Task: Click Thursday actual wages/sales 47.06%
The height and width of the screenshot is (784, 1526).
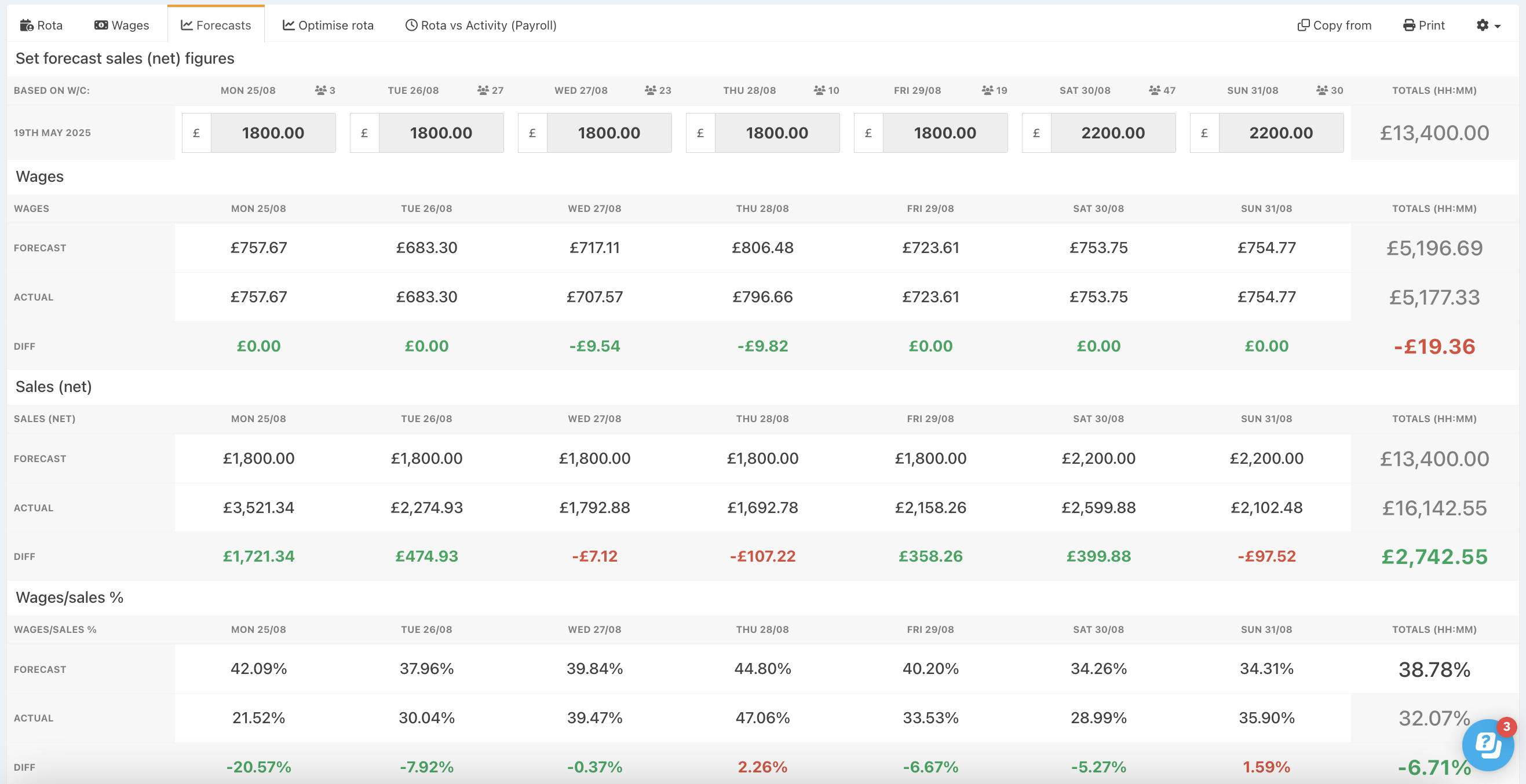Action: [762, 717]
